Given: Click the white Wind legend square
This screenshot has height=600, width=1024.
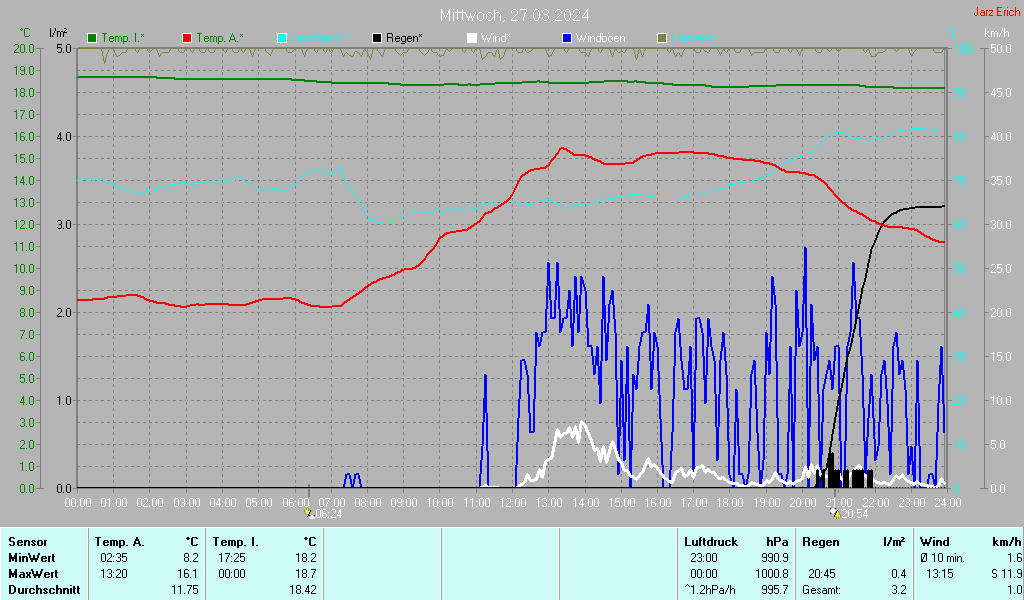Looking at the screenshot, I should coord(472,39).
